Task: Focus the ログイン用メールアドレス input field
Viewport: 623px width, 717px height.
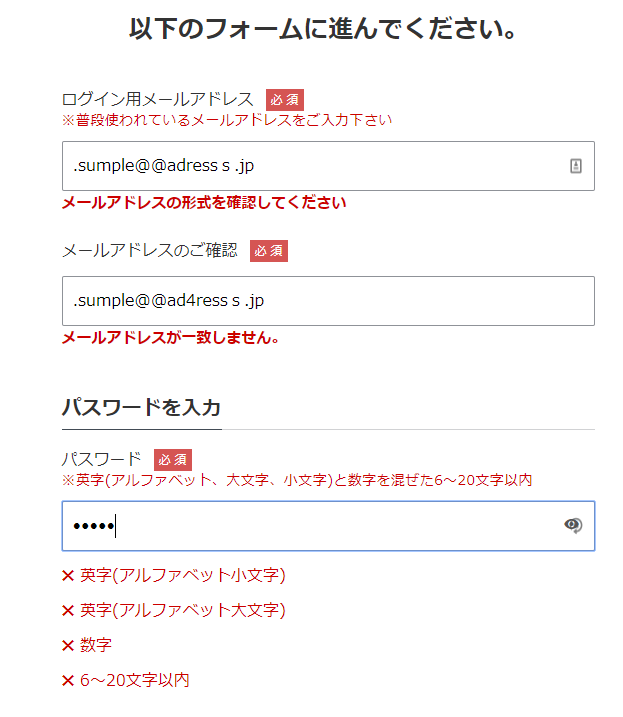Action: pyautogui.click(x=328, y=166)
